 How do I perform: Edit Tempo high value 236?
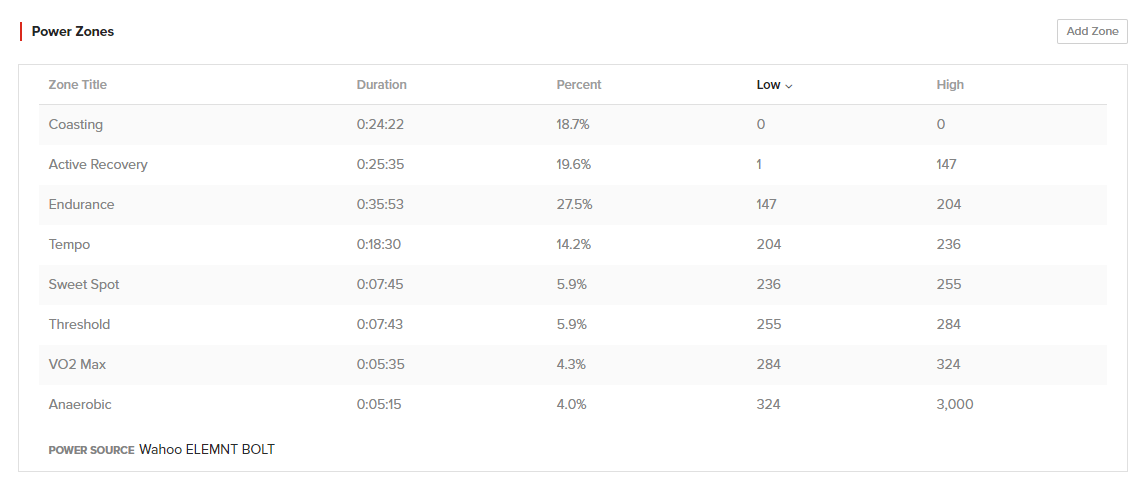[948, 244]
